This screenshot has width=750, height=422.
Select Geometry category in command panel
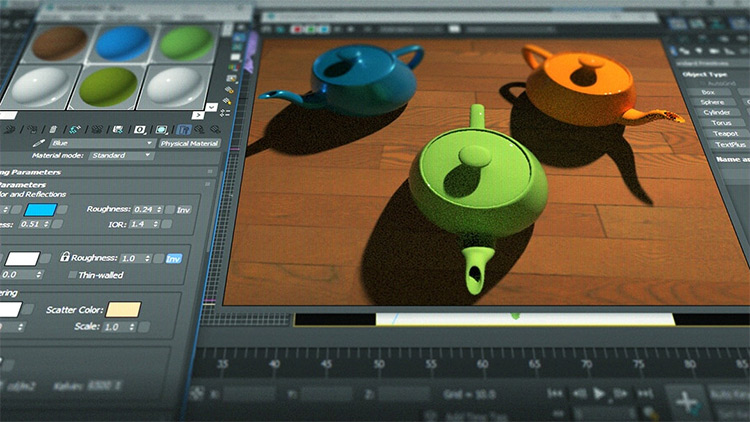(675, 50)
